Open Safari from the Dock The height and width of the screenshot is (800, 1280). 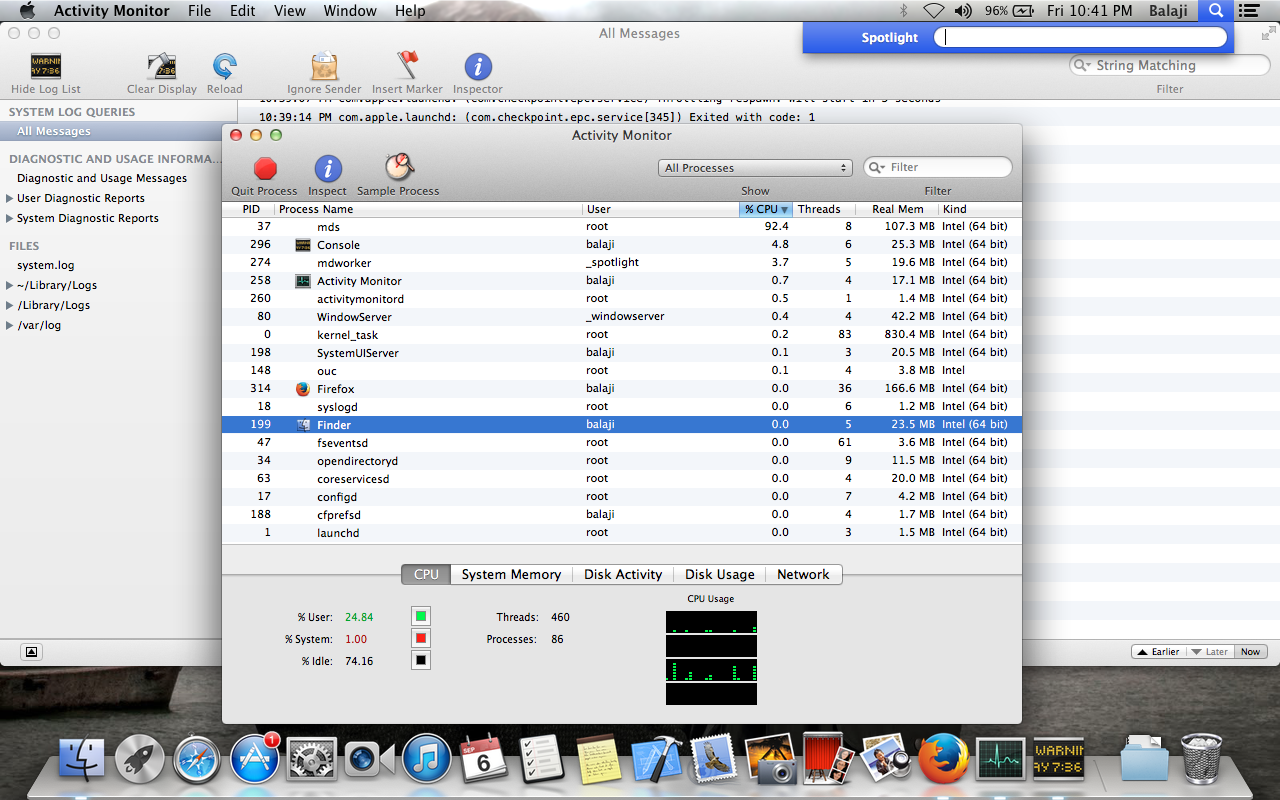pyautogui.click(x=197, y=760)
